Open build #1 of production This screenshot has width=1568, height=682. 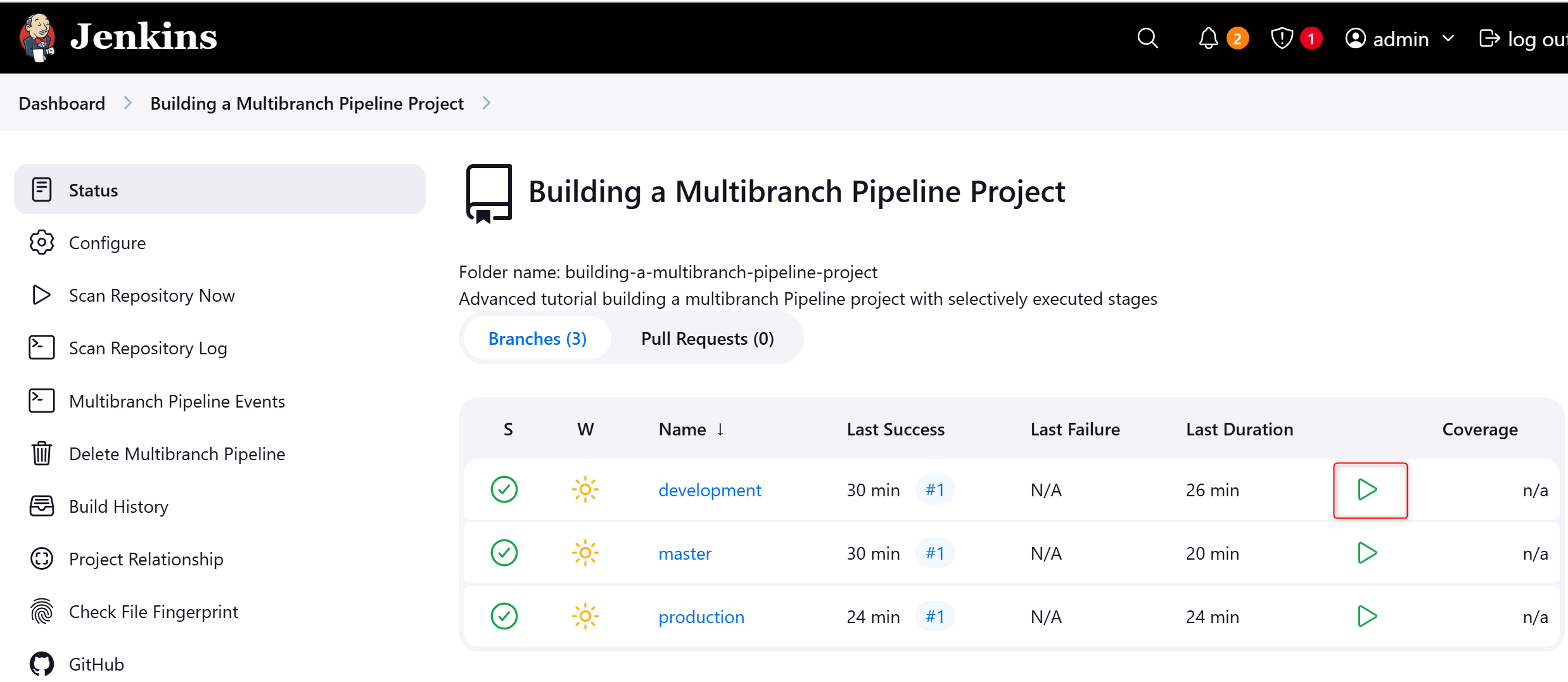pos(935,616)
